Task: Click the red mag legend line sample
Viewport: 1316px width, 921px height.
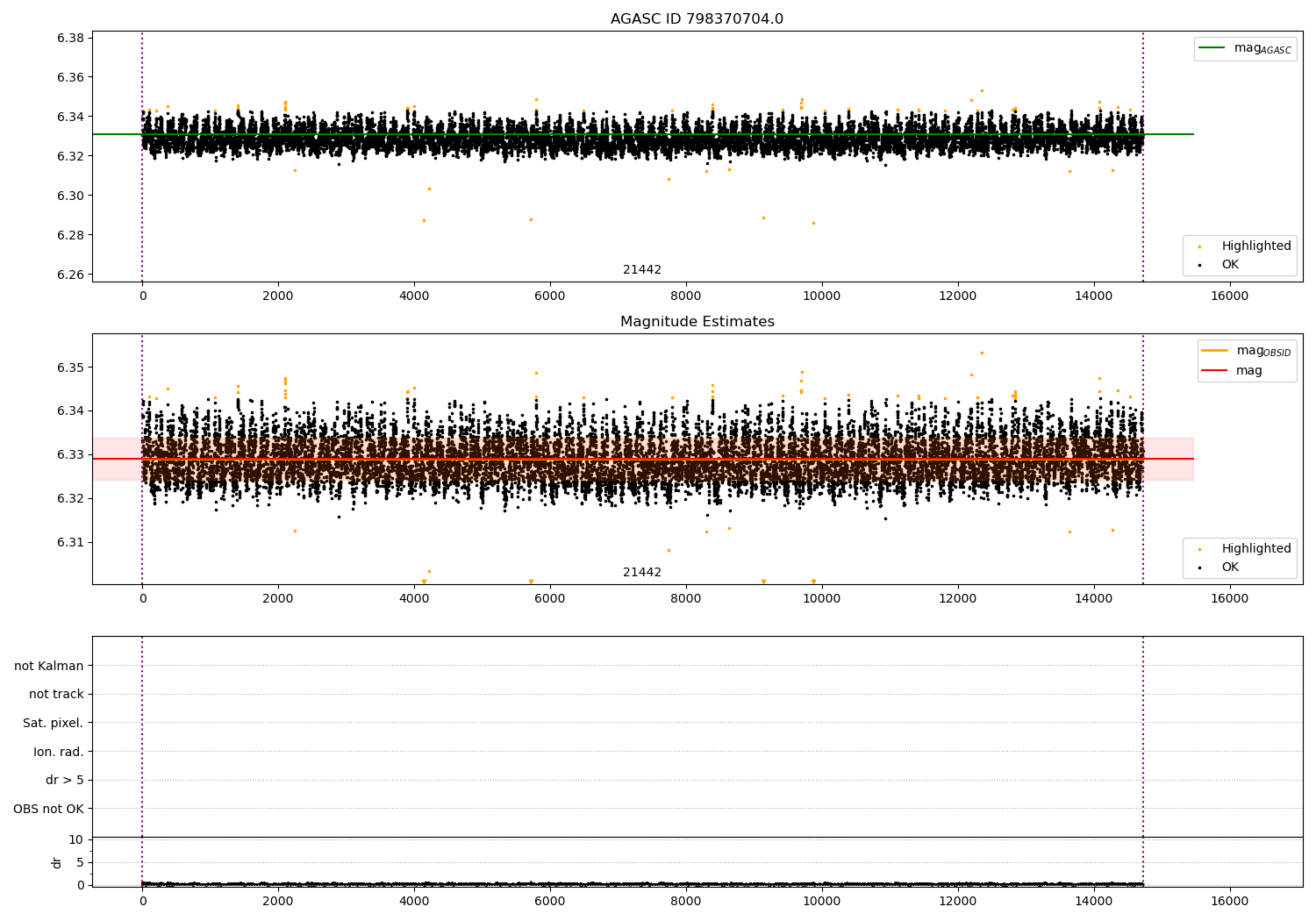Action: [x=1215, y=370]
